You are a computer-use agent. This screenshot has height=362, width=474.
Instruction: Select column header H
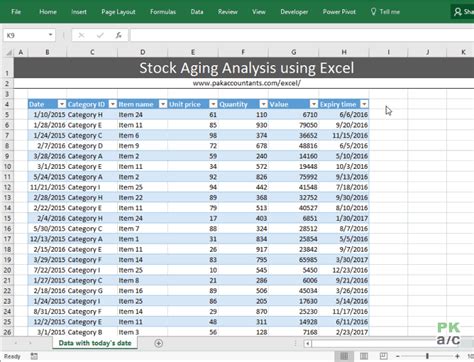click(x=344, y=52)
